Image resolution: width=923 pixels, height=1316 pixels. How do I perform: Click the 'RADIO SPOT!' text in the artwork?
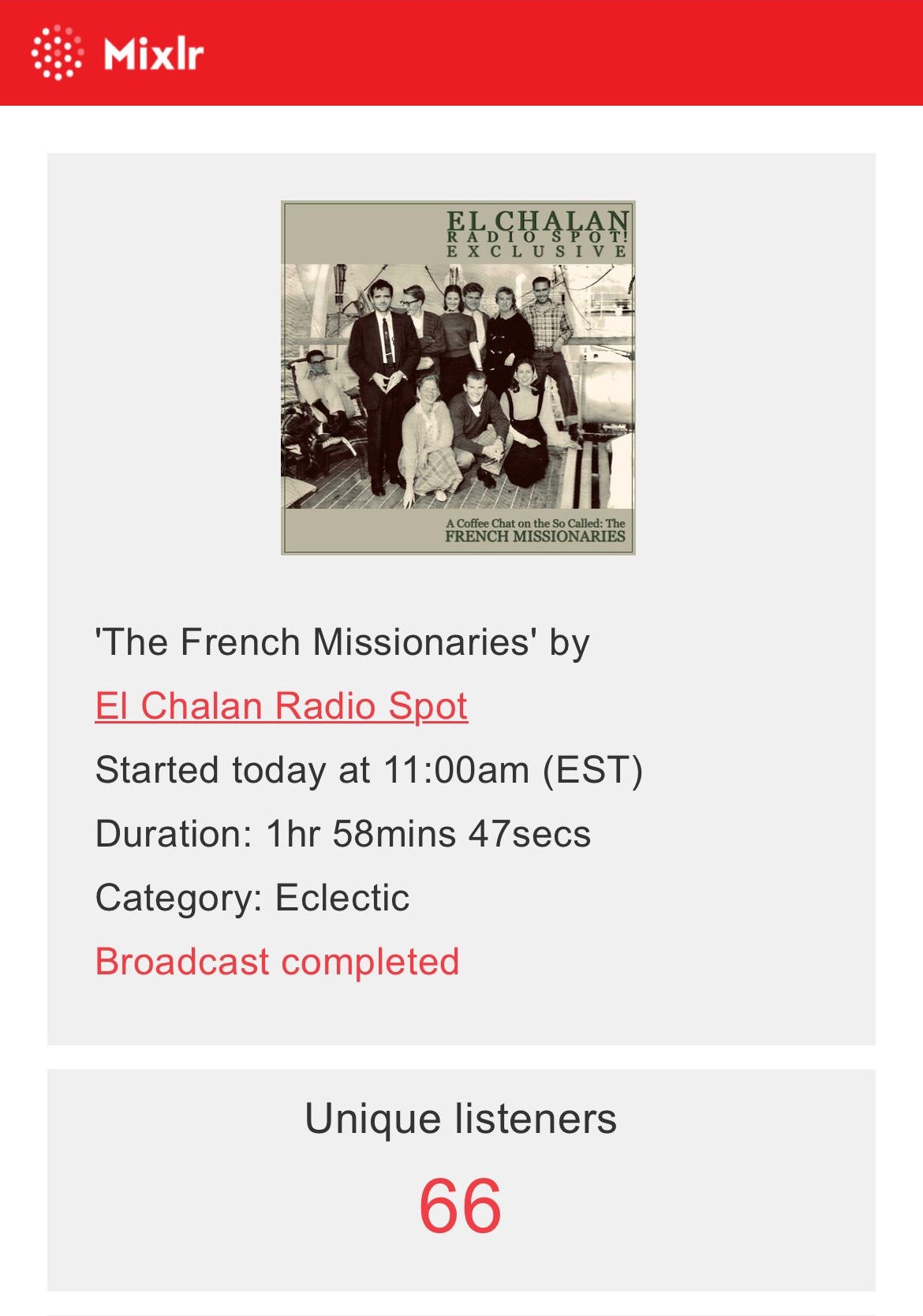537,237
